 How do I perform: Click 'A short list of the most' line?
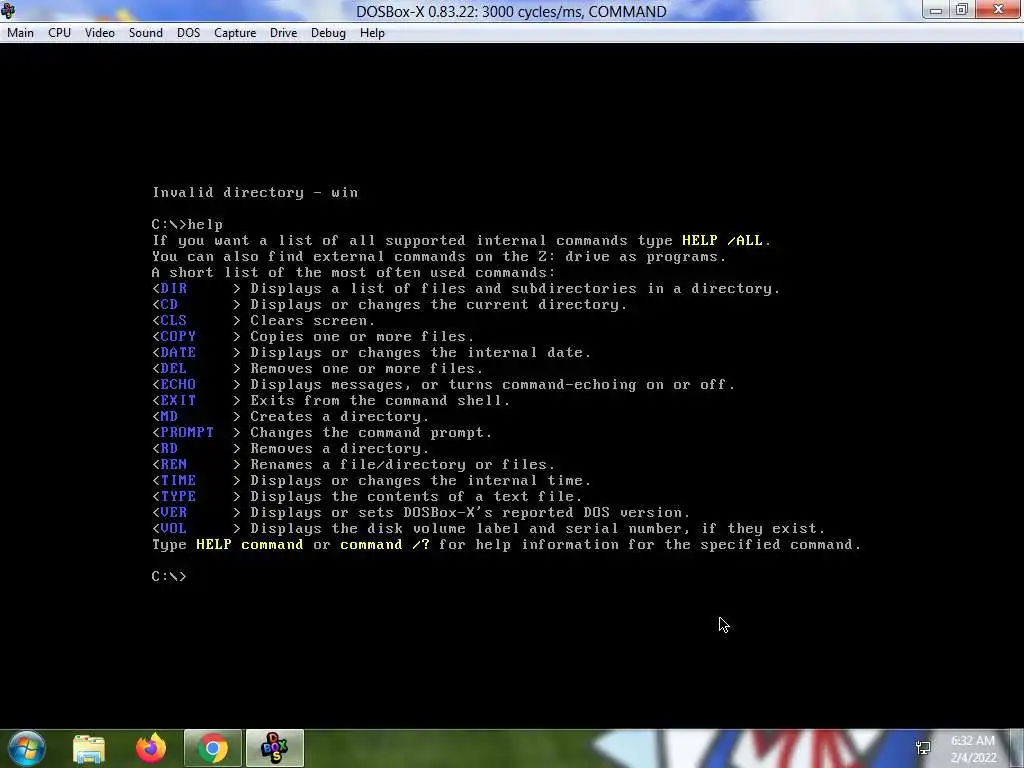(x=353, y=272)
